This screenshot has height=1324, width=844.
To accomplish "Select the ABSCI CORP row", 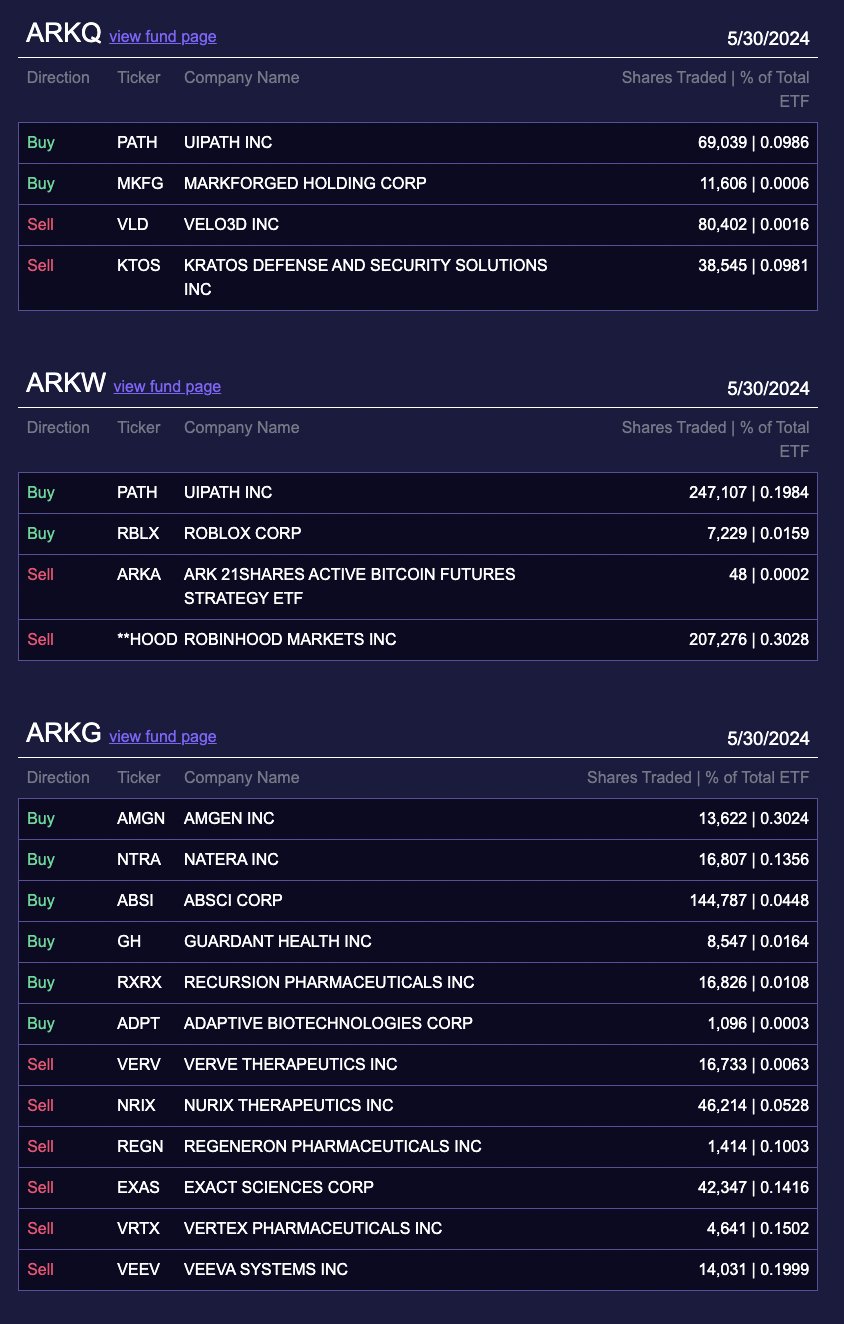I will [x=418, y=901].
